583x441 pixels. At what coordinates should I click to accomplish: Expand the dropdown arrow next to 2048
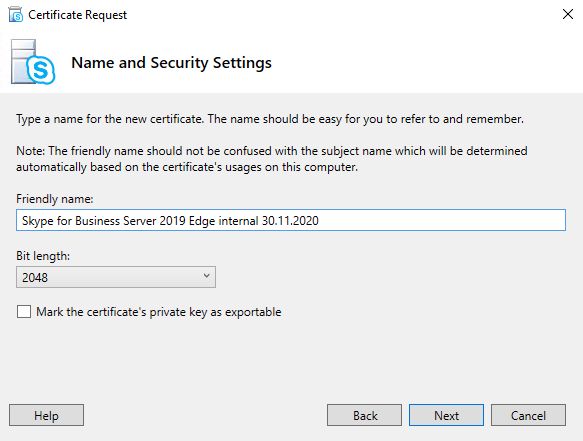pyautogui.click(x=206, y=276)
